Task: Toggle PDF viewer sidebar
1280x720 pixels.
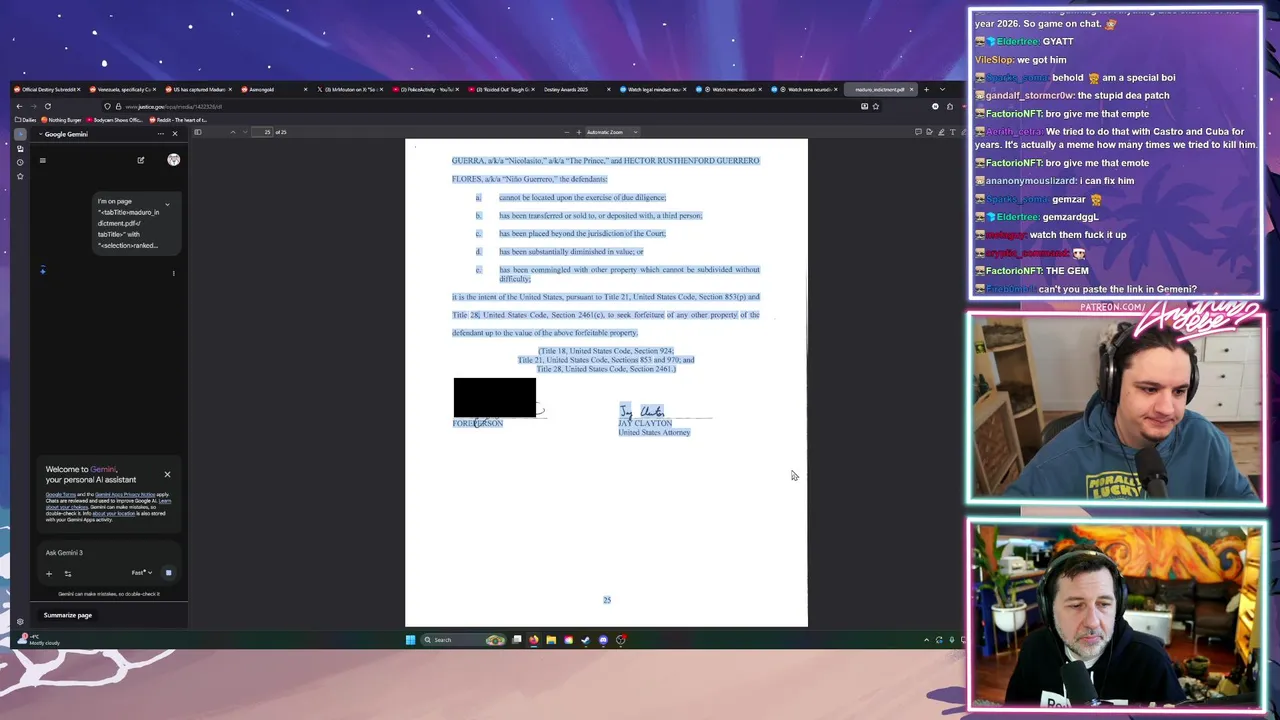Action: [197, 132]
